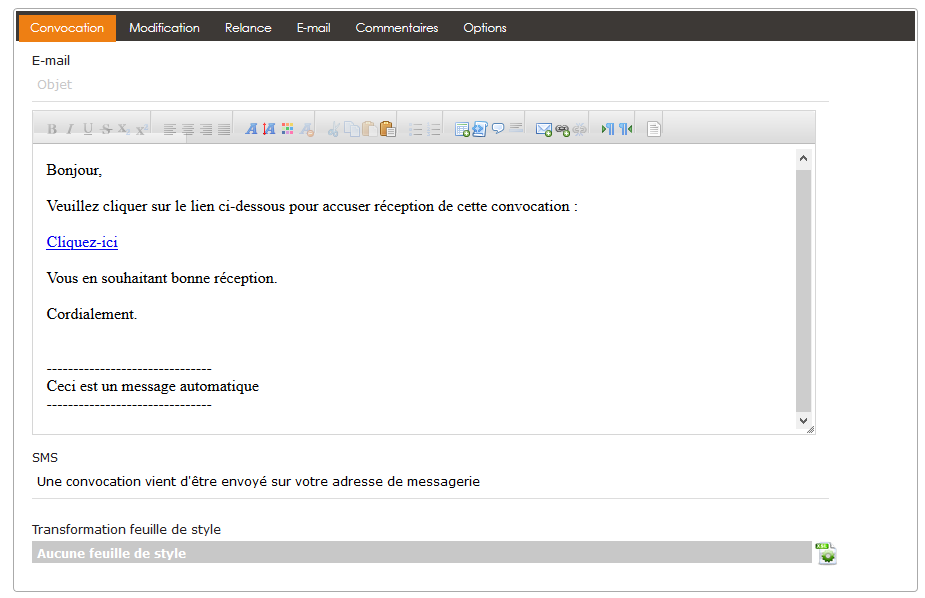The image size is (925, 598).
Task: Click the insert table icon
Action: pos(462,129)
